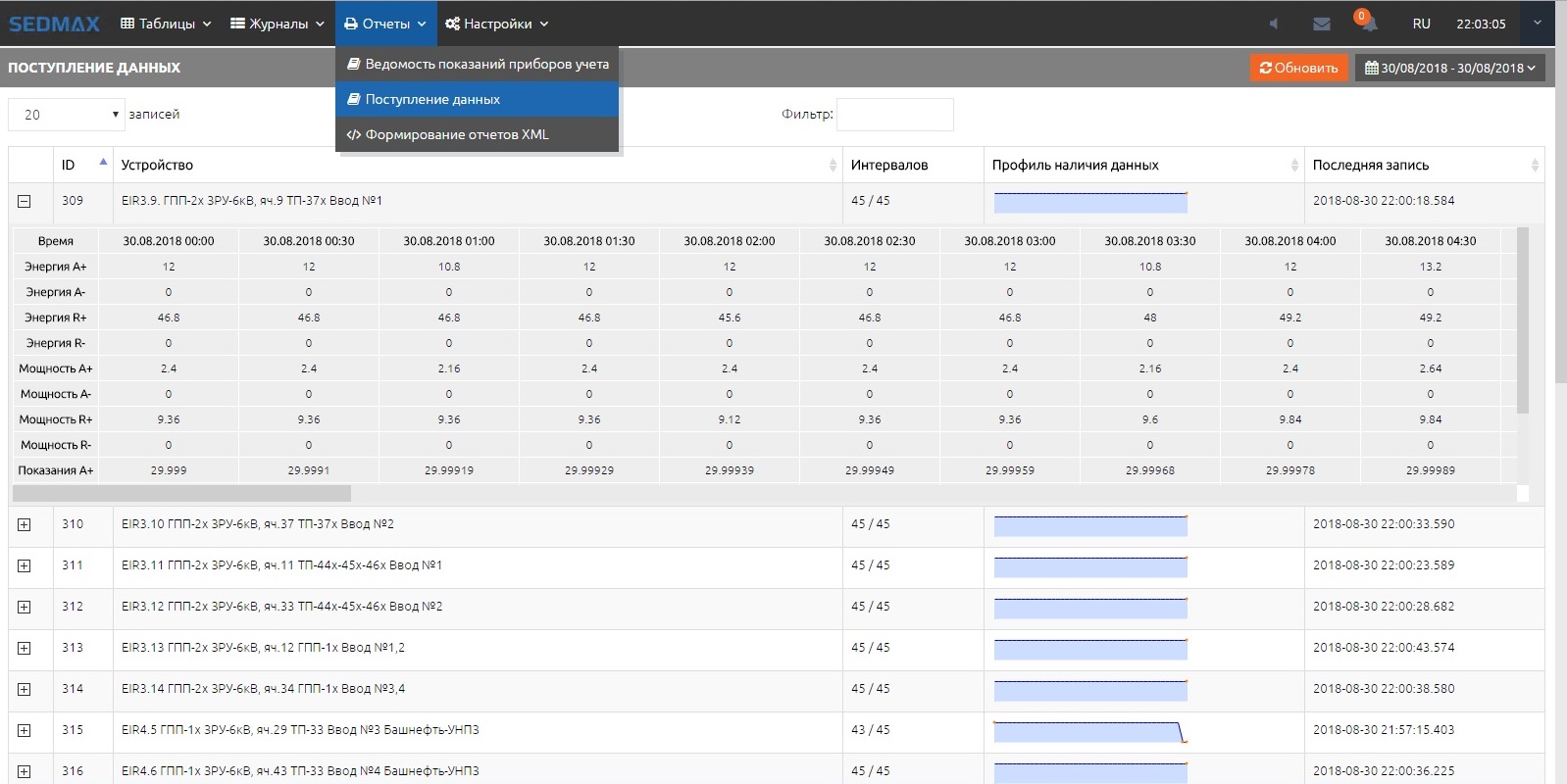Open the date range picker 30/08/2018
The height and width of the screenshot is (784, 1567).
pos(1449,68)
